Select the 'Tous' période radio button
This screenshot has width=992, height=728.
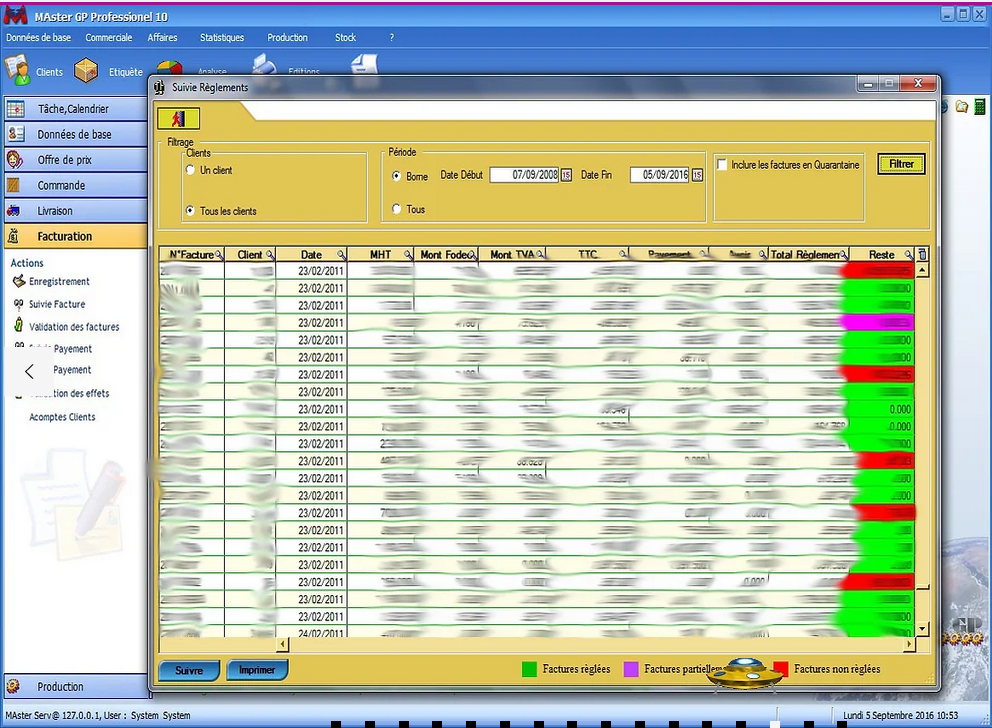point(397,209)
